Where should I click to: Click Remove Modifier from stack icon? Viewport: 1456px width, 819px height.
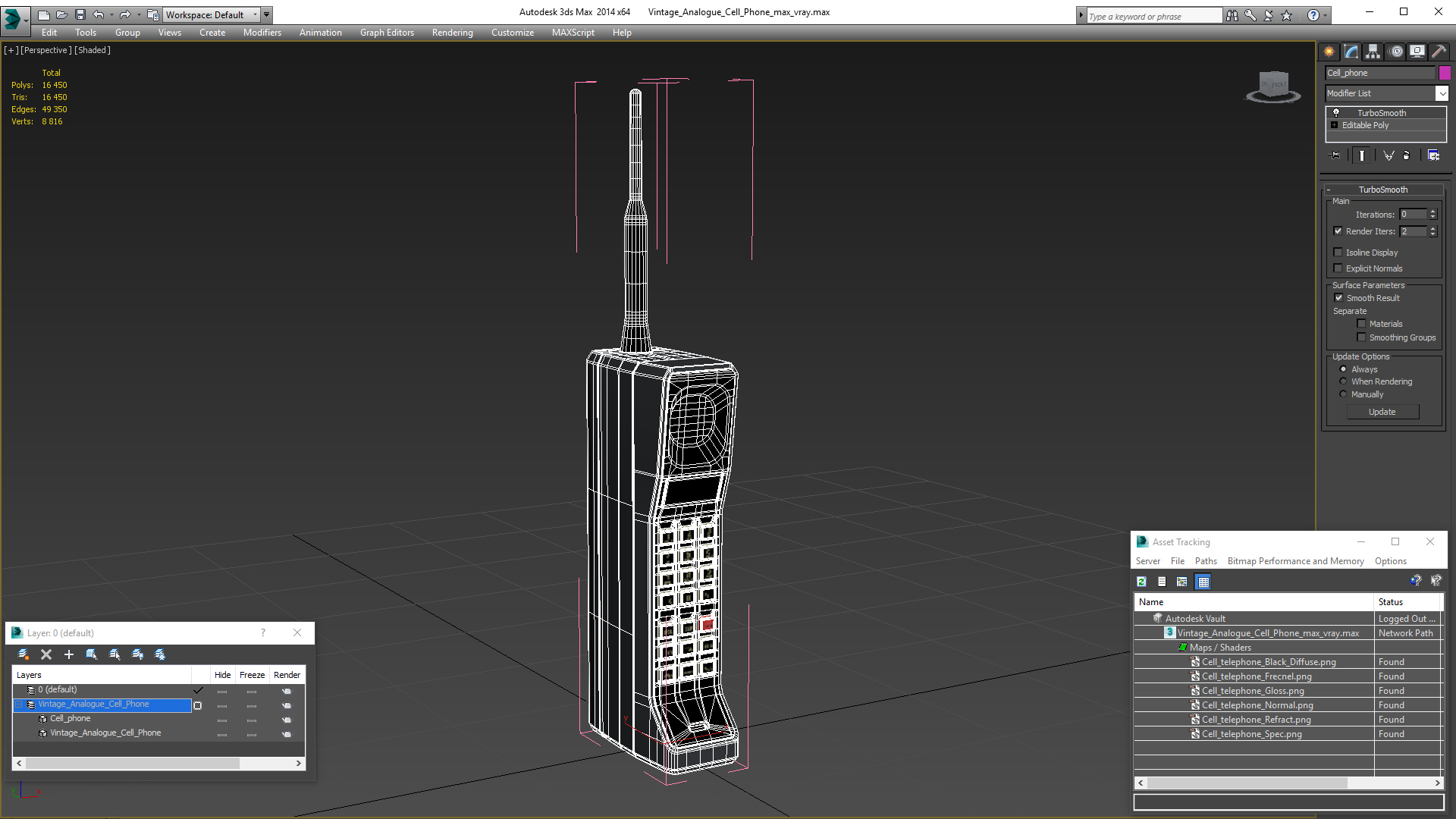tap(1407, 155)
